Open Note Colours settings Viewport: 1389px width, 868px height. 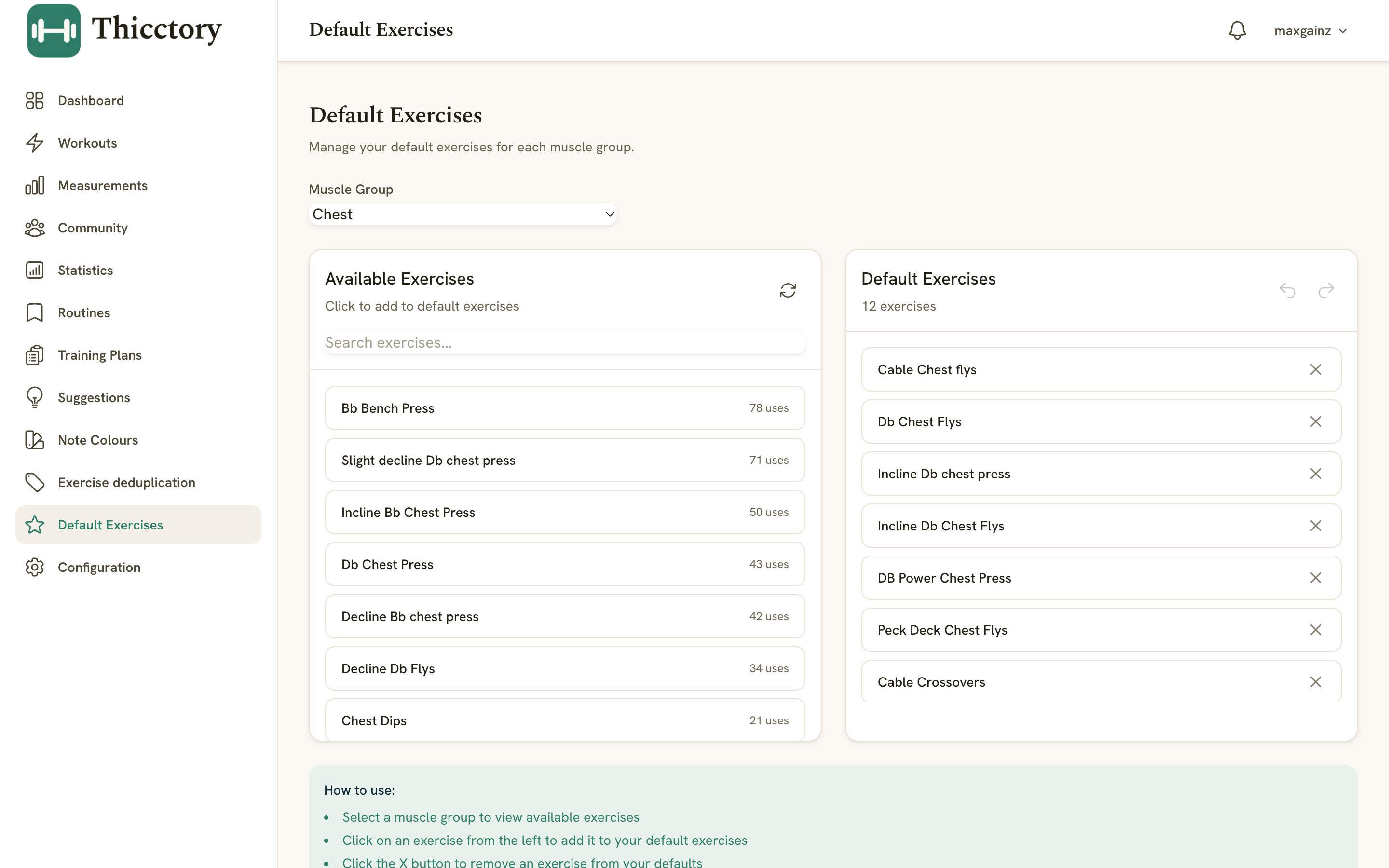tap(138, 440)
